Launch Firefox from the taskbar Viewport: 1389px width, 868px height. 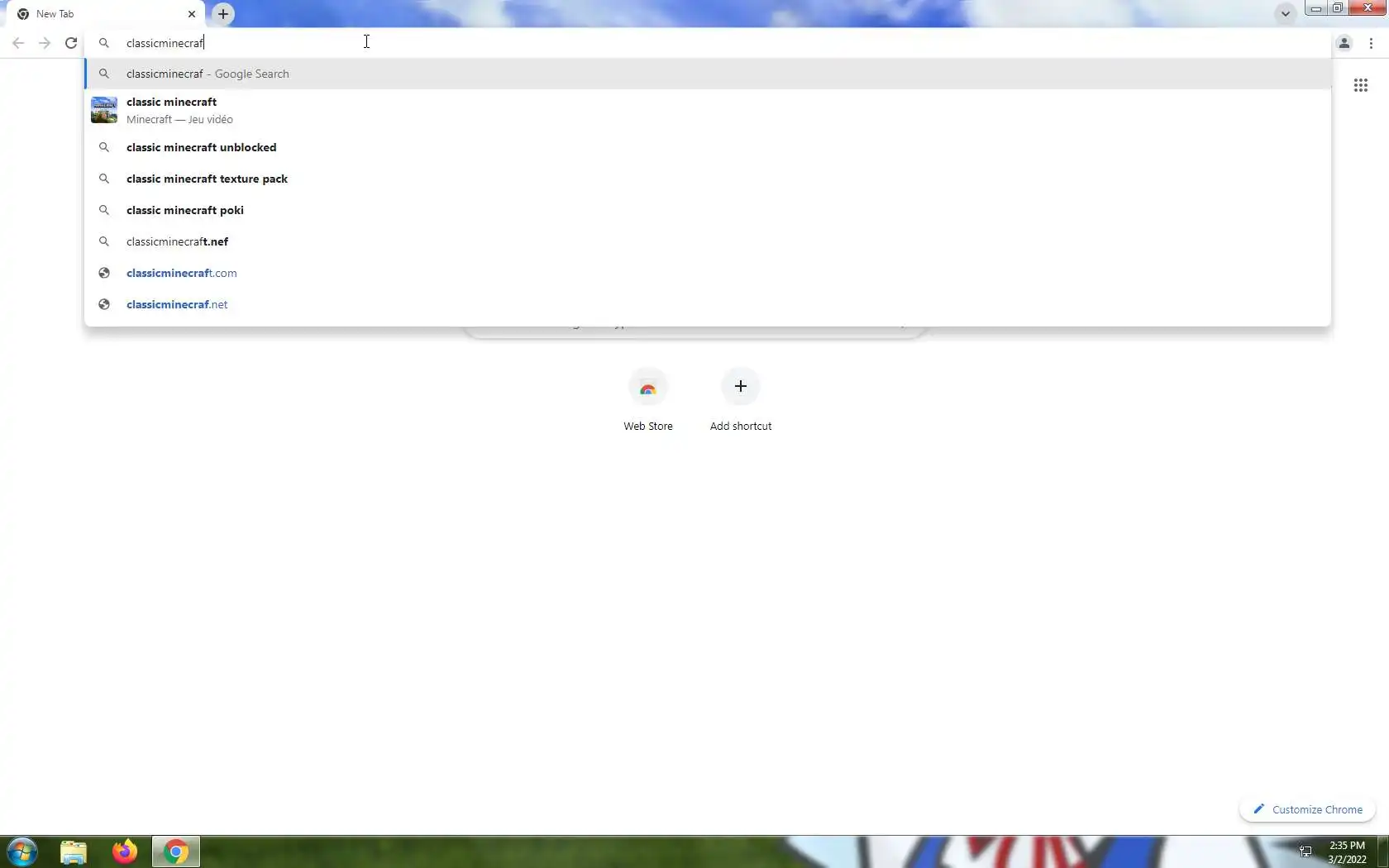coord(125,851)
